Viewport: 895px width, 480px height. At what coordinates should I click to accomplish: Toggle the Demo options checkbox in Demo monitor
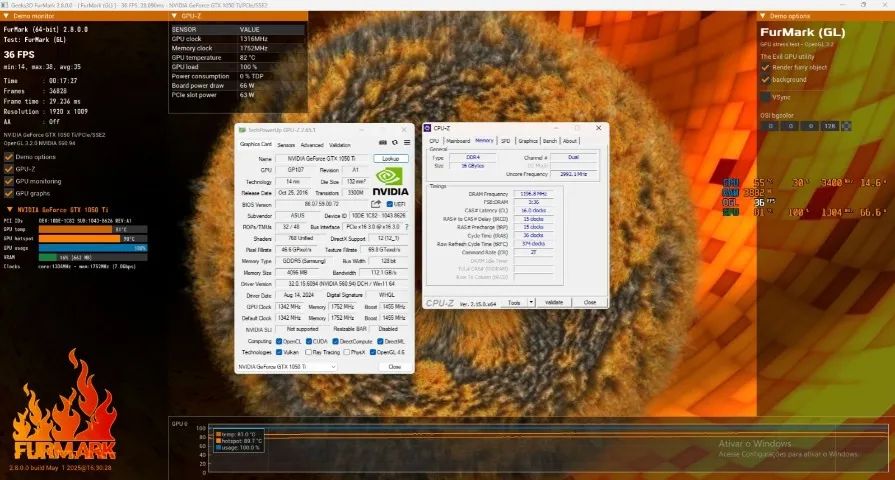(x=9, y=157)
